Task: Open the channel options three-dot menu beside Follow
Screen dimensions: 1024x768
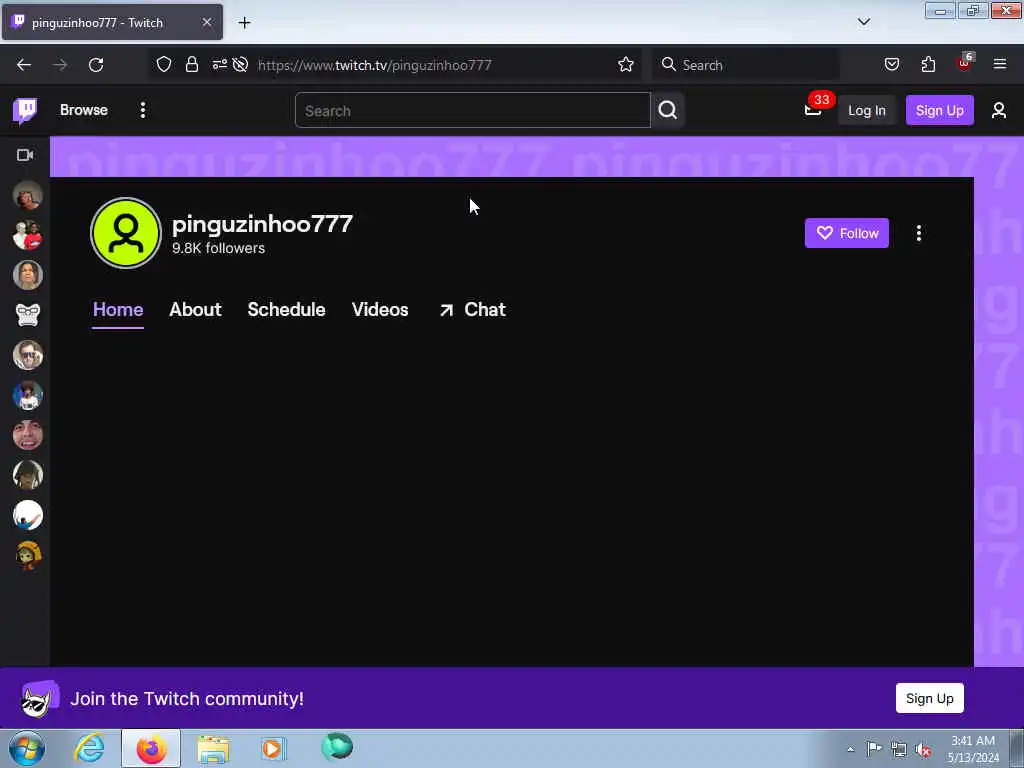Action: (919, 233)
